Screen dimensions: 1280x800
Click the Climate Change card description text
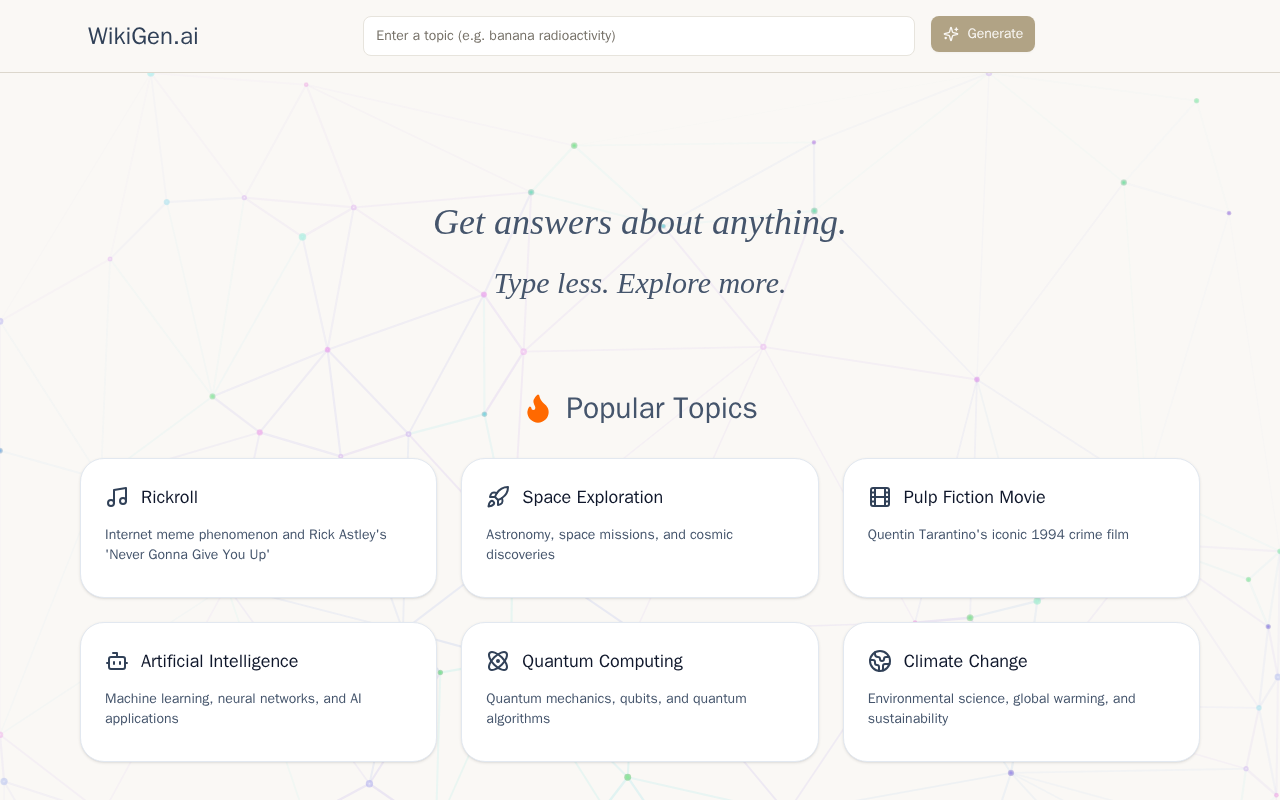point(1001,708)
